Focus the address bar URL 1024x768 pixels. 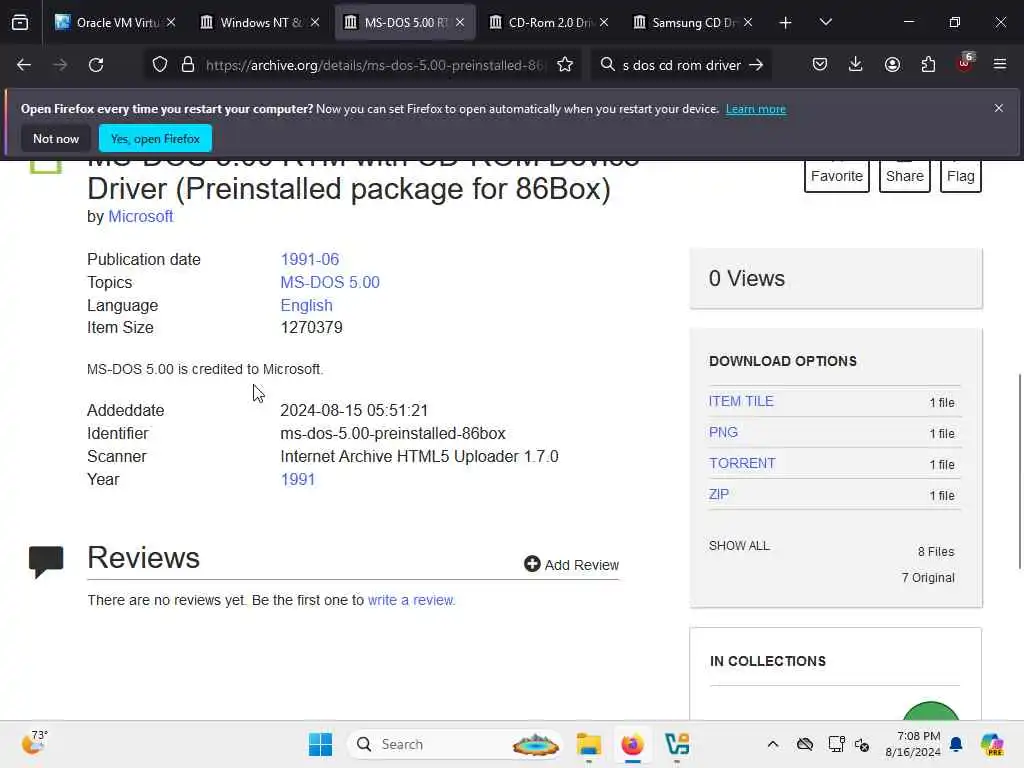point(375,65)
